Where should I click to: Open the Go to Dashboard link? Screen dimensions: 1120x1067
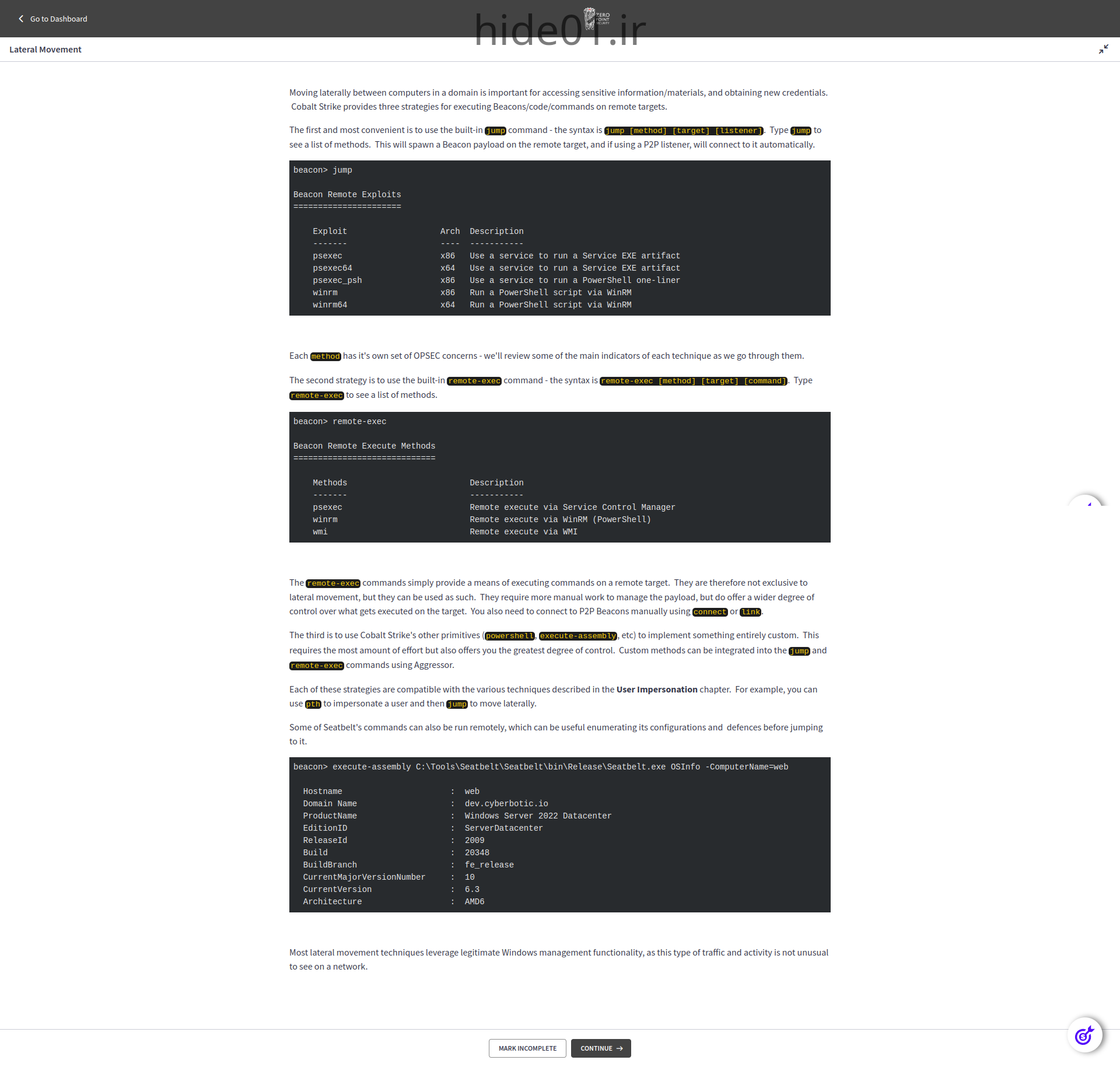(x=58, y=19)
